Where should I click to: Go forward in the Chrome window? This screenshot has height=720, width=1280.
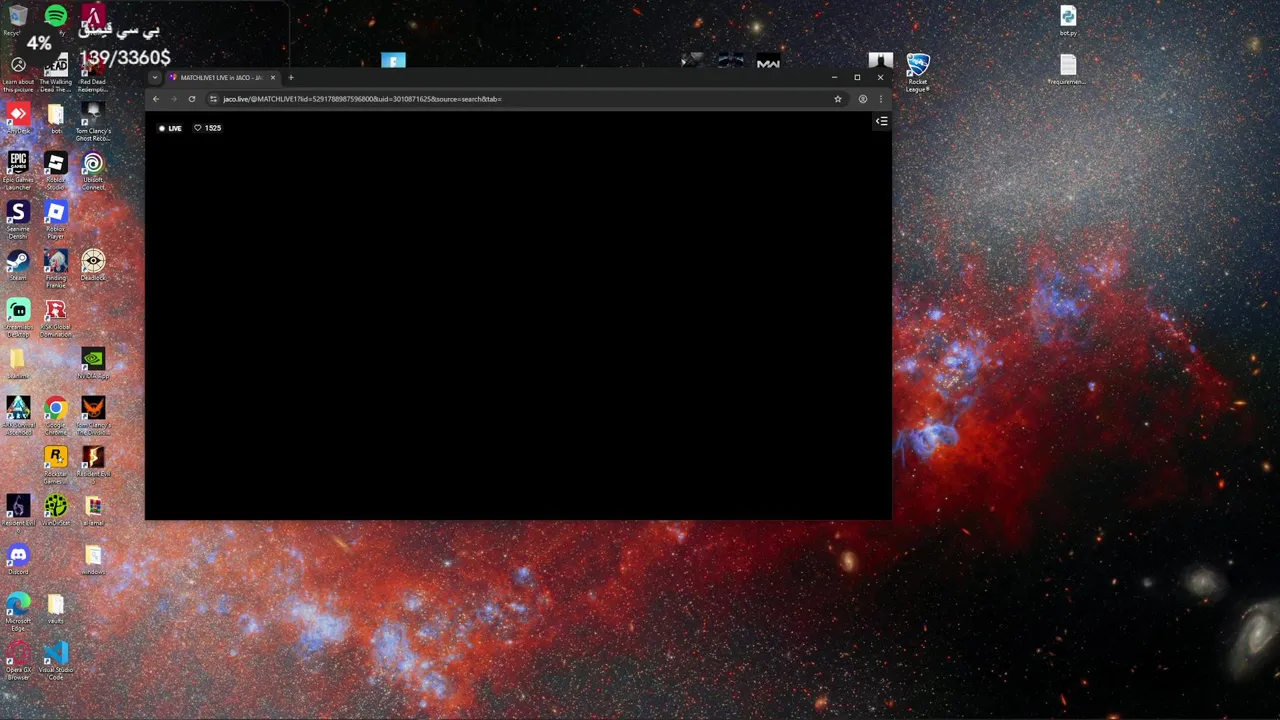[x=173, y=99]
